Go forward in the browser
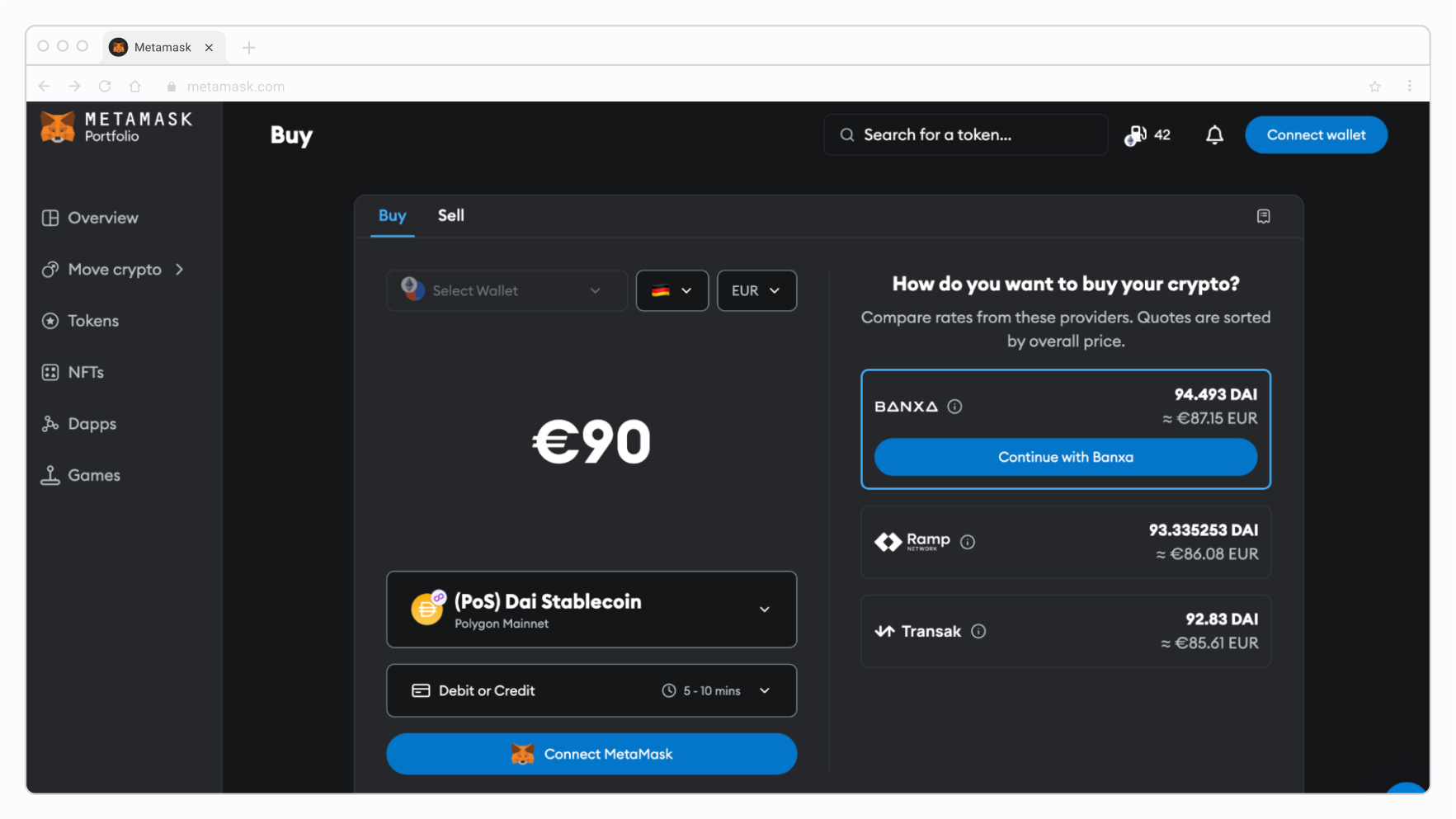The width and height of the screenshot is (1456, 819). (x=74, y=86)
